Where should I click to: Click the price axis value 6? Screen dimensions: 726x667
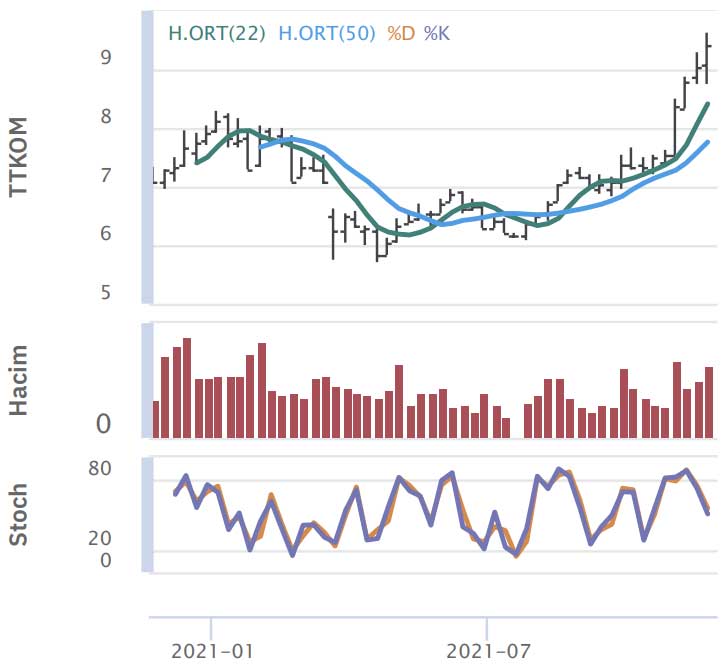106,233
